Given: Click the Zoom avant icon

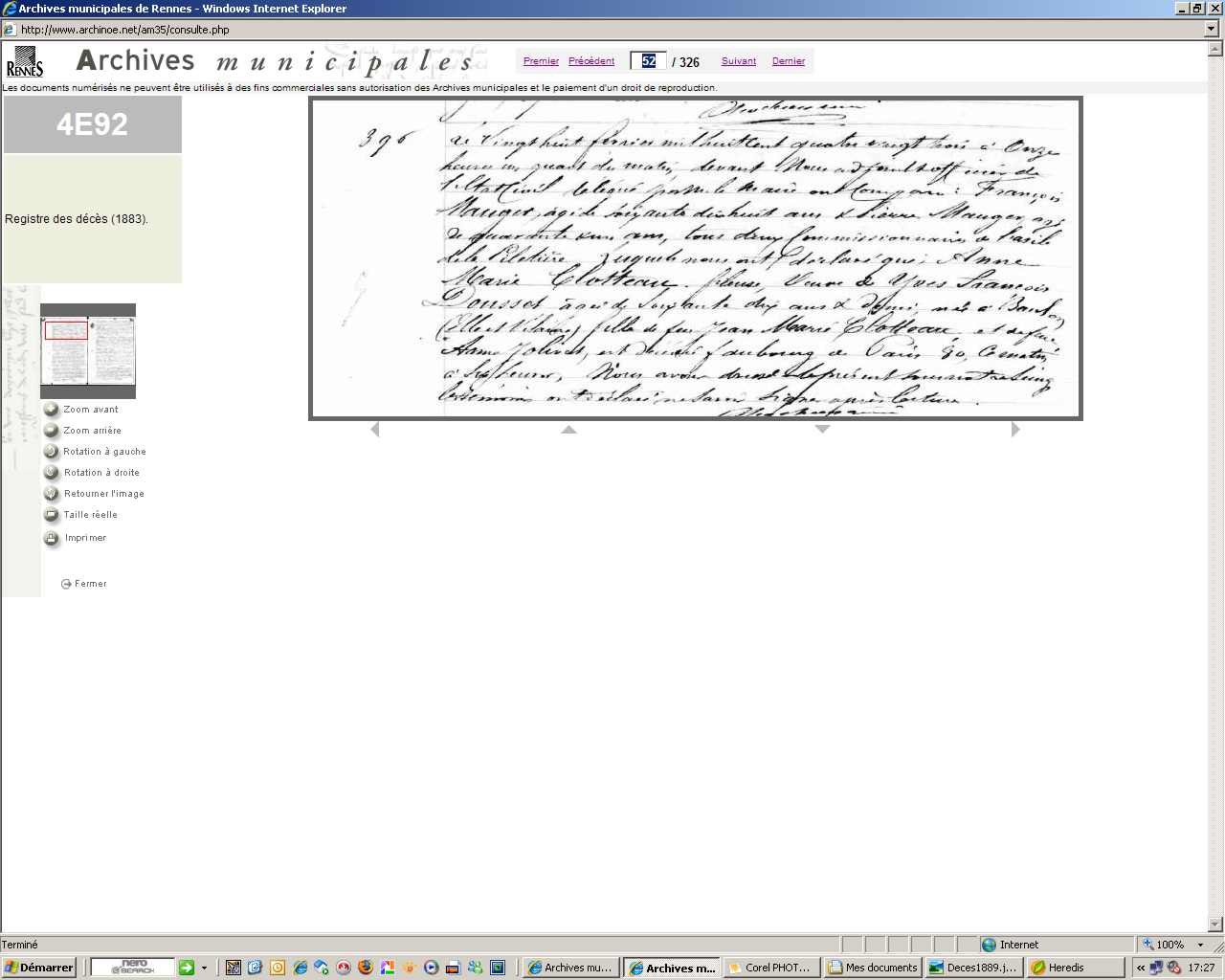Looking at the screenshot, I should click(x=52, y=410).
